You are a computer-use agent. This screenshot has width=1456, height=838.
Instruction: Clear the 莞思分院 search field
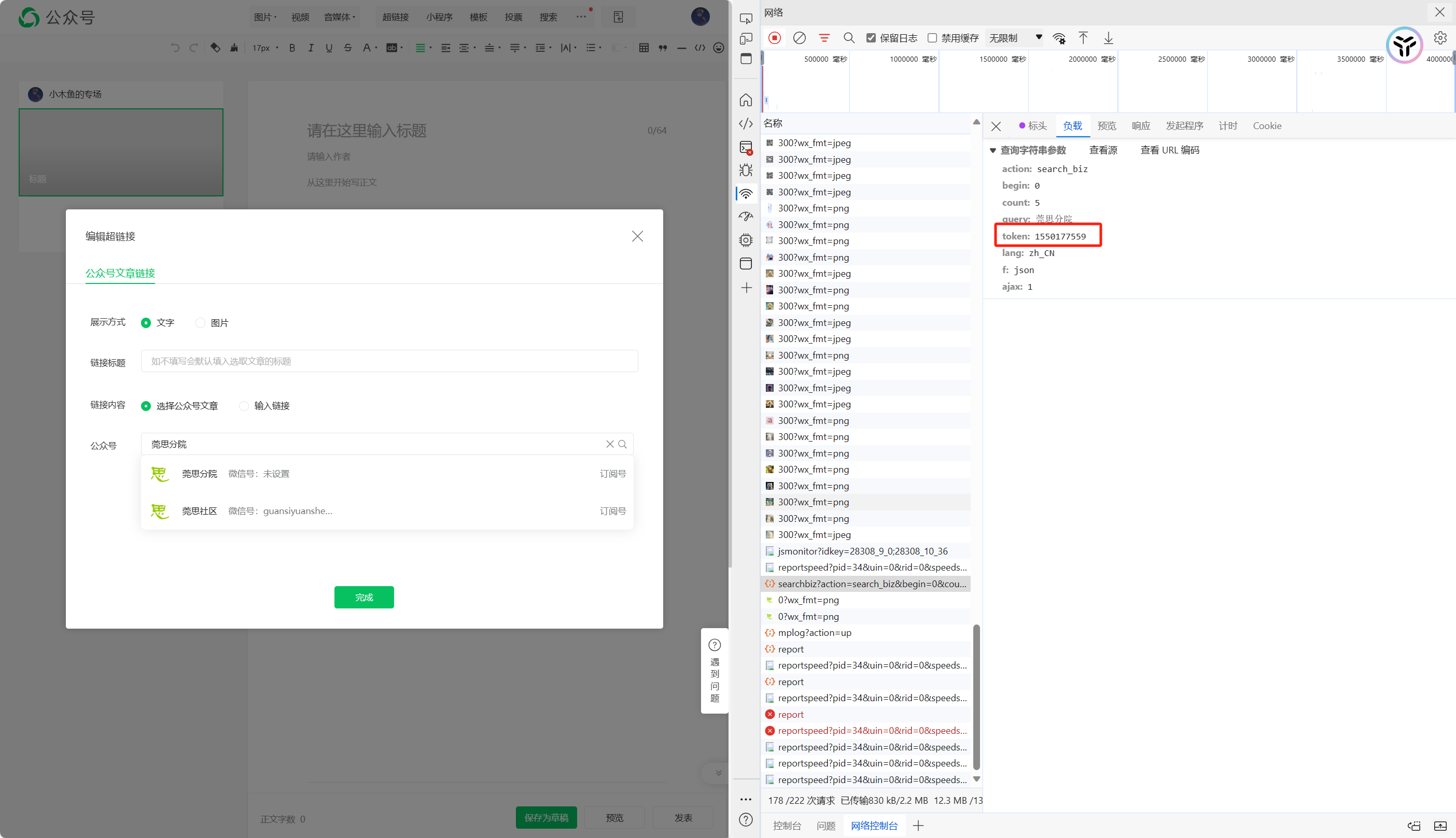(x=610, y=444)
